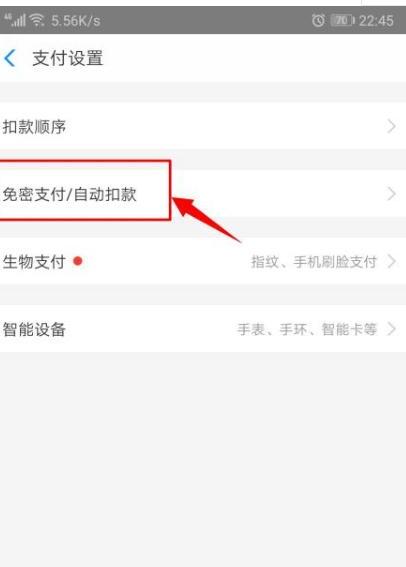406x567 pixels.
Task: Open the 生物支付 entry
Action: (203, 261)
